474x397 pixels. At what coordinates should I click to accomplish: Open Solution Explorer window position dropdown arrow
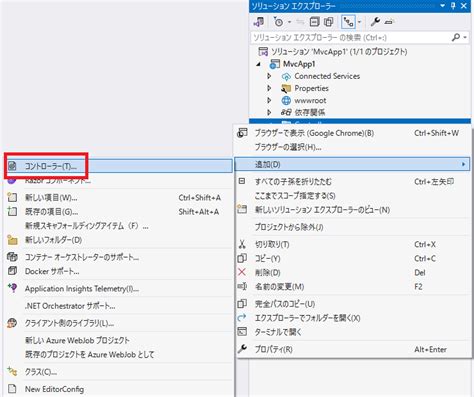tap(442, 6)
